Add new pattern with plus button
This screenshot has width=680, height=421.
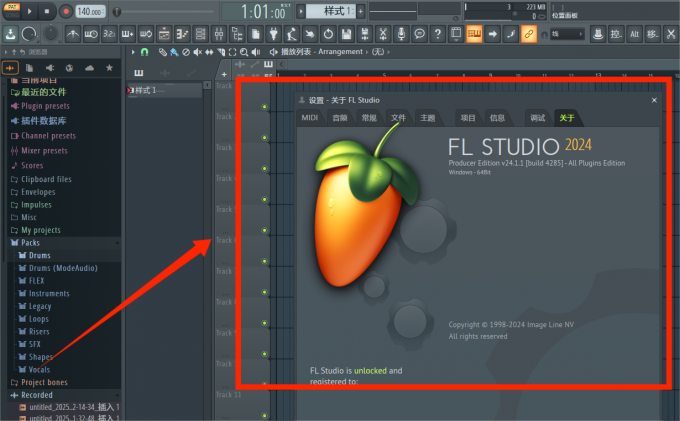[360, 11]
